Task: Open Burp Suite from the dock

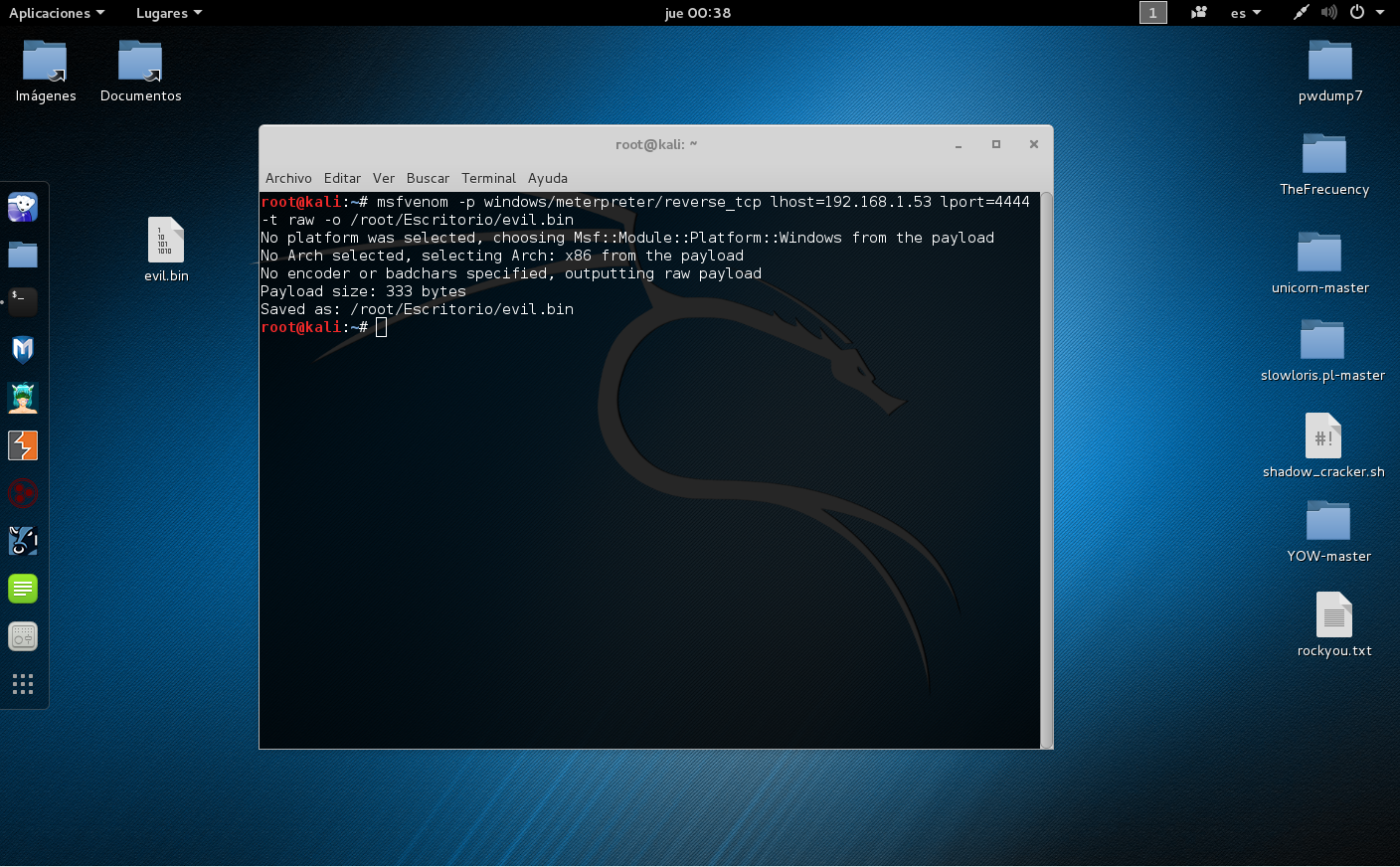Action: tap(23, 444)
